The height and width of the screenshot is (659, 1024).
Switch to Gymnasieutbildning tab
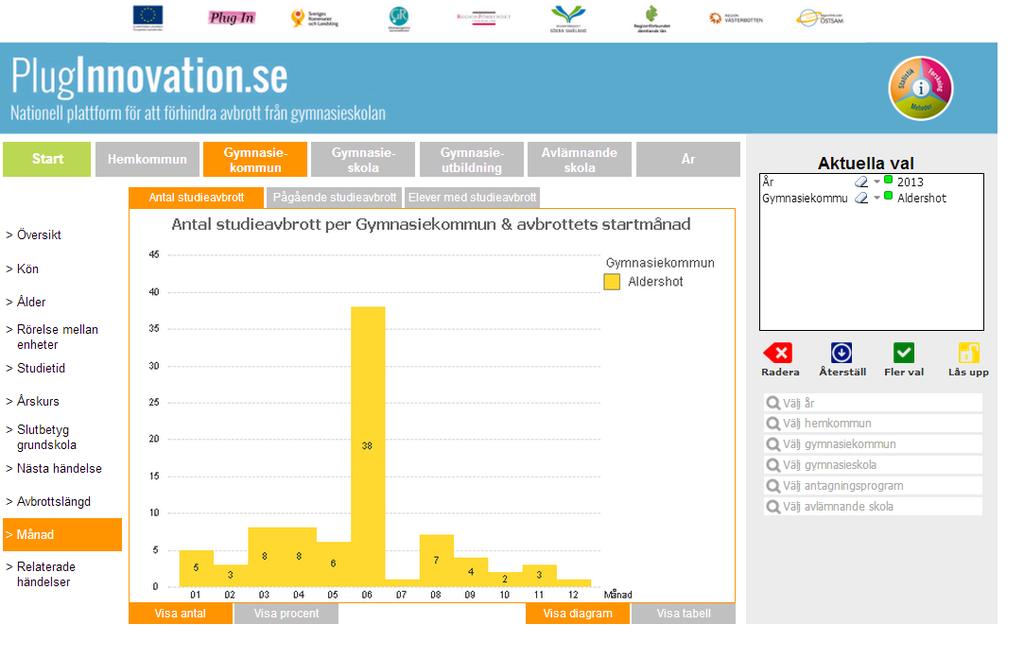pos(472,159)
